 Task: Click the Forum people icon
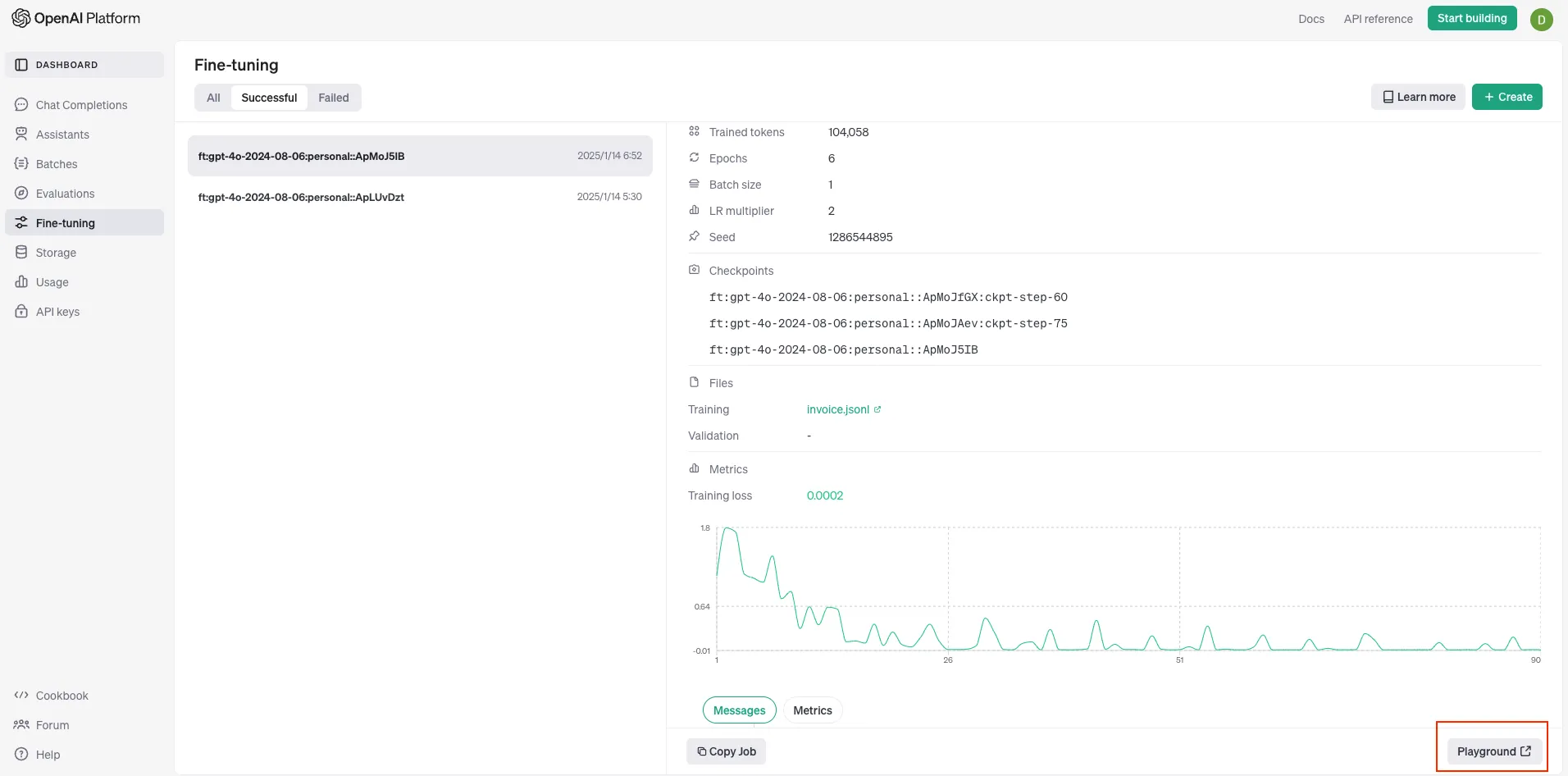pos(21,724)
